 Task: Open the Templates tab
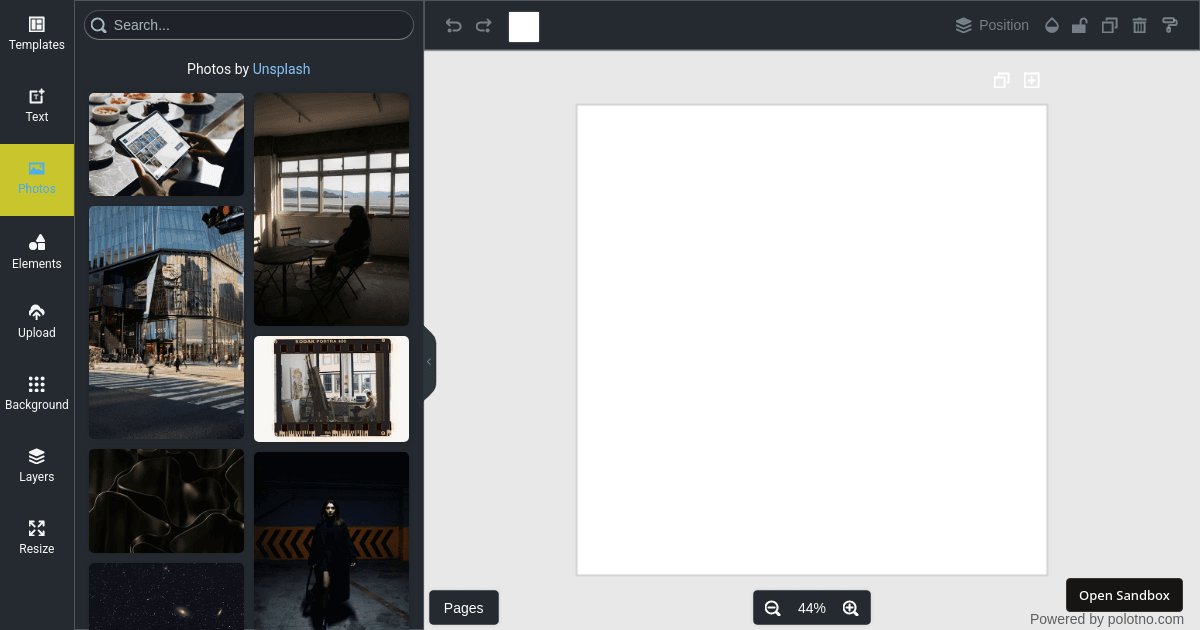(x=37, y=34)
